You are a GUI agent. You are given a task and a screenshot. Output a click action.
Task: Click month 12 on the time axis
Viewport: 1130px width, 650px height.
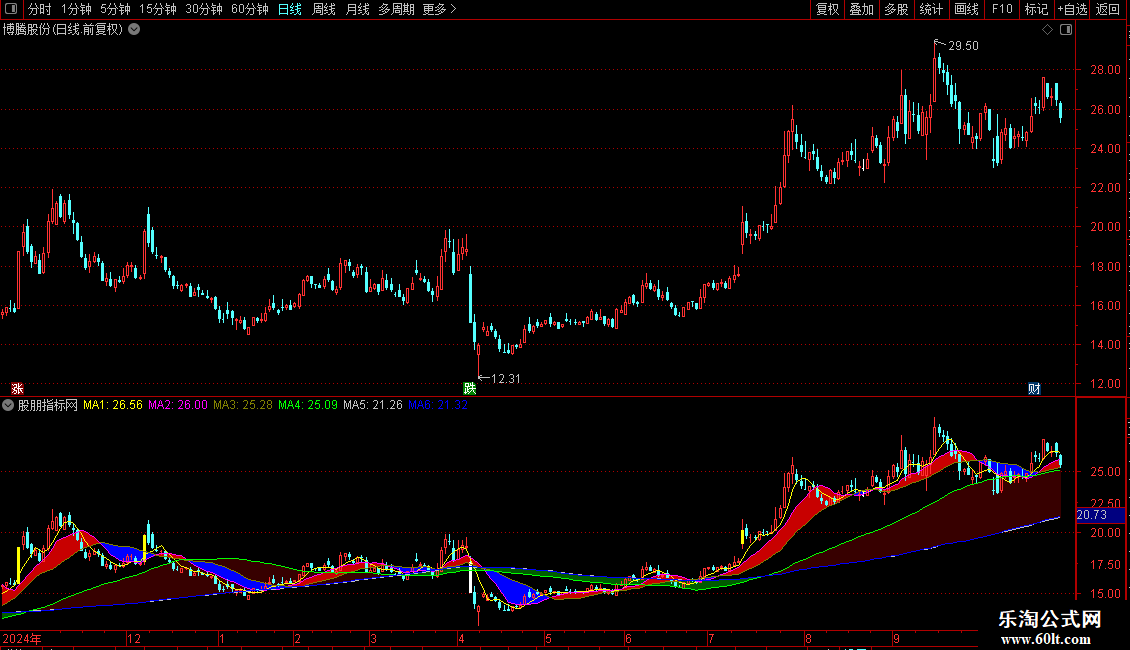click(x=133, y=639)
